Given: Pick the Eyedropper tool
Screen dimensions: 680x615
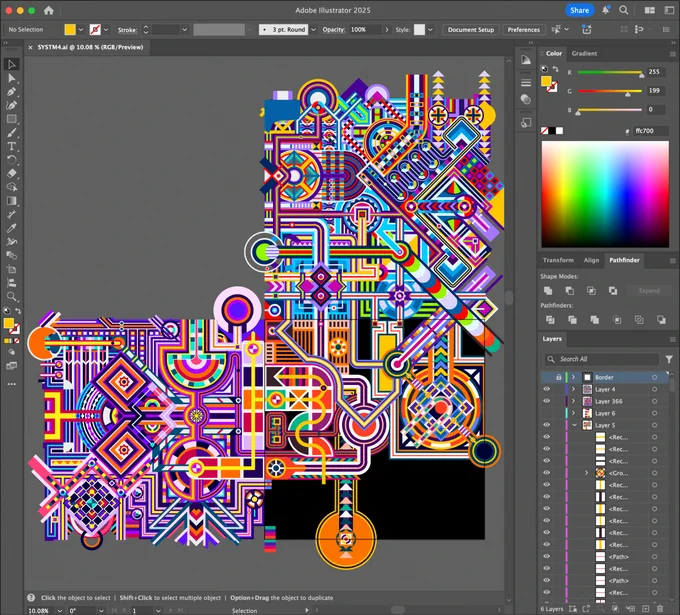Looking at the screenshot, I should tap(12, 228).
